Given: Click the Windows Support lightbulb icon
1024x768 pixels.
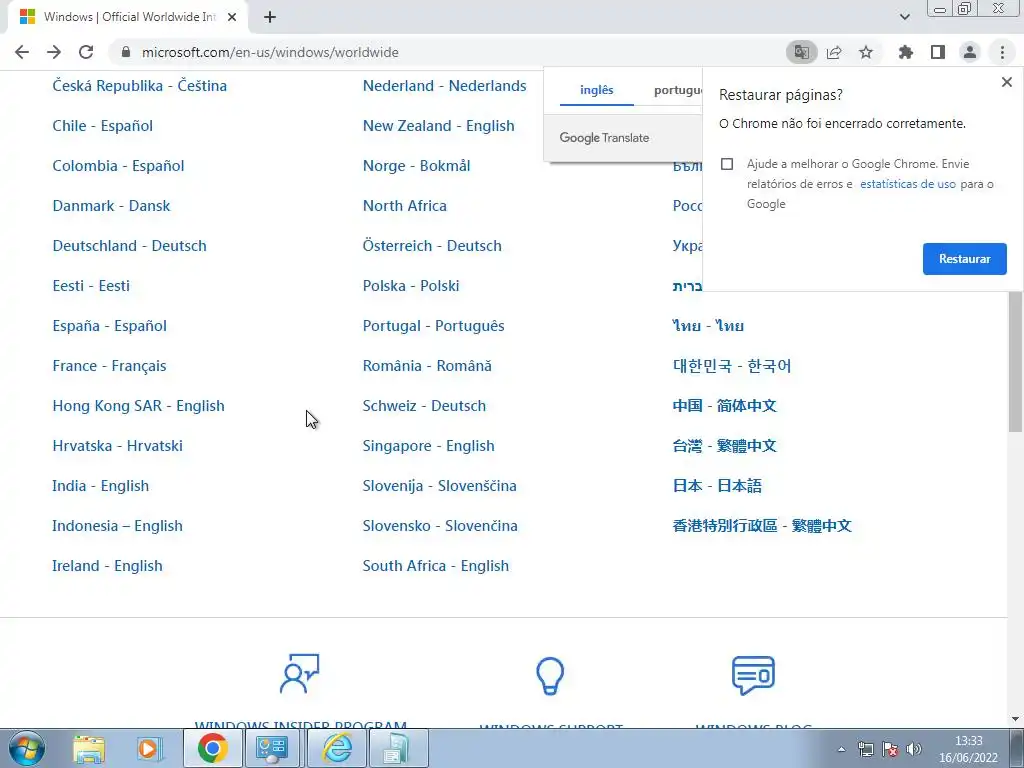Looking at the screenshot, I should tap(550, 675).
